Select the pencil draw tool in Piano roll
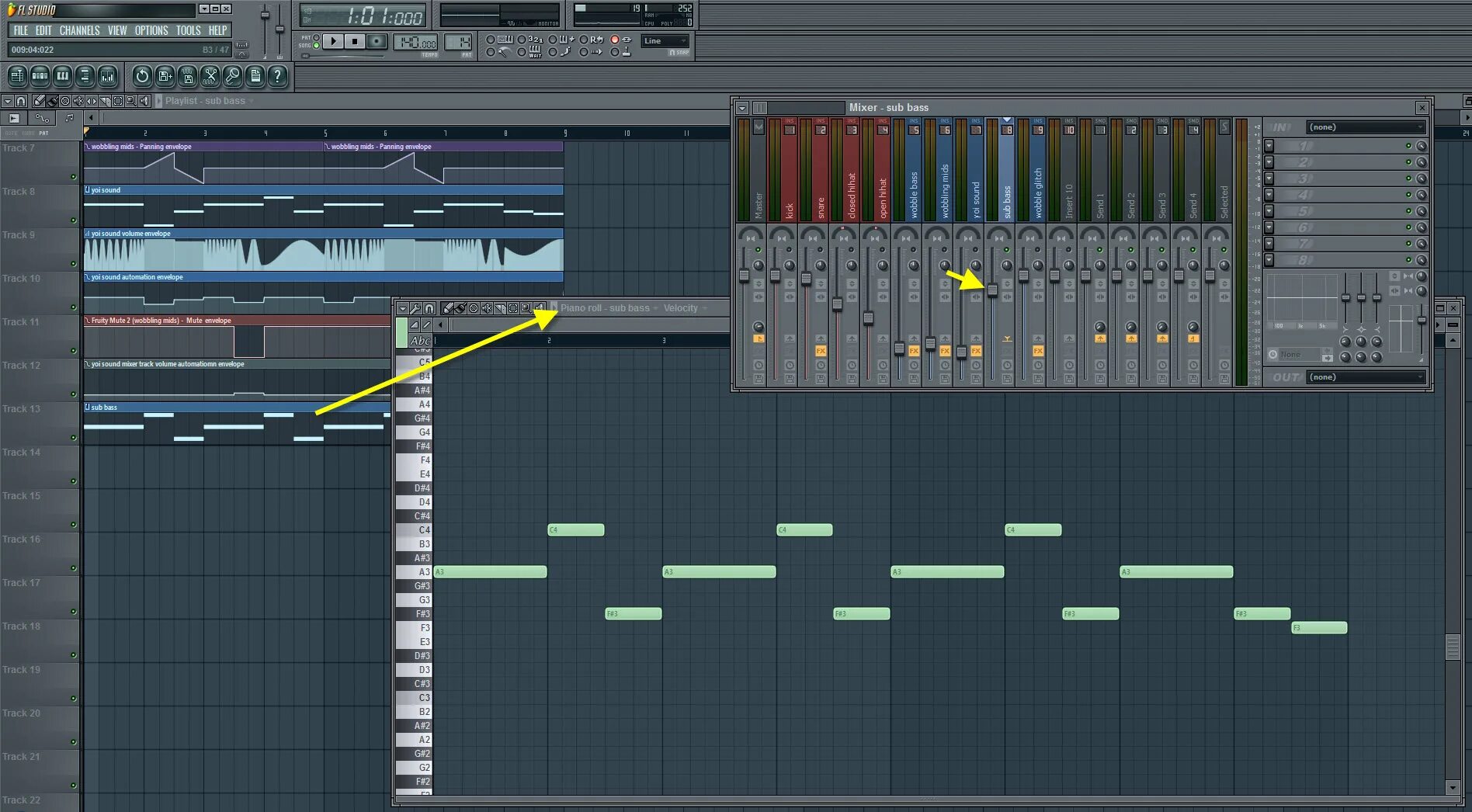The image size is (1472, 812). click(x=447, y=308)
